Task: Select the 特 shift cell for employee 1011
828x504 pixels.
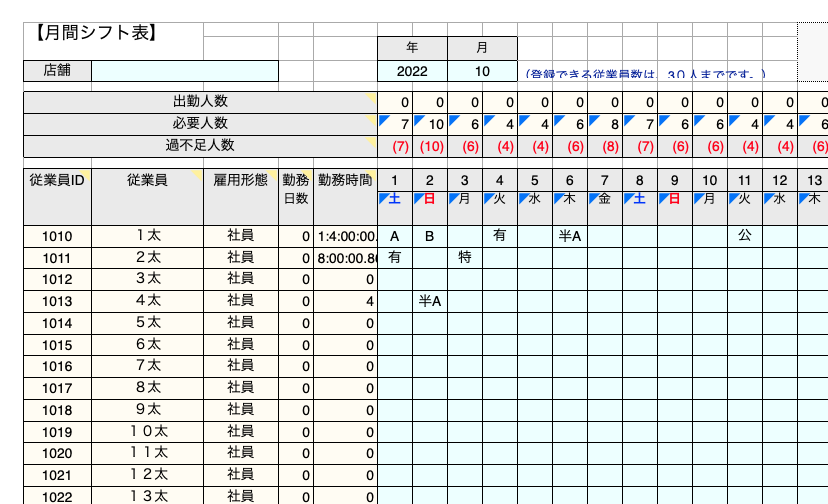Action: click(x=465, y=257)
